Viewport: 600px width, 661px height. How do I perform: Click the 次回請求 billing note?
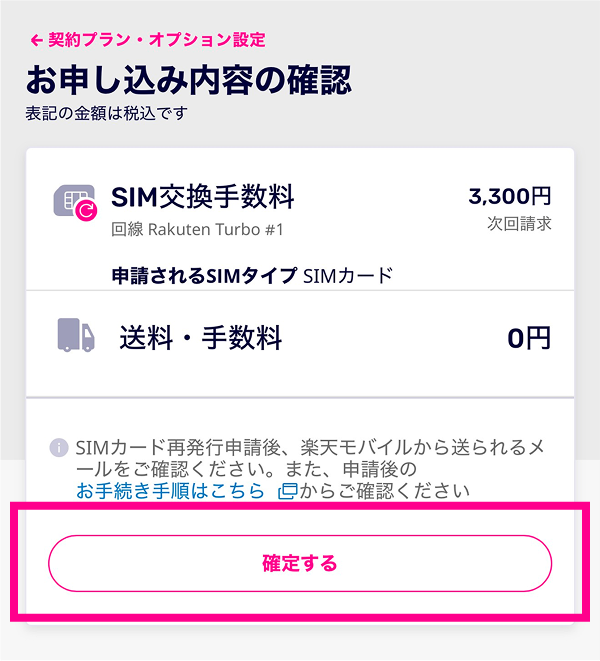click(x=519, y=223)
